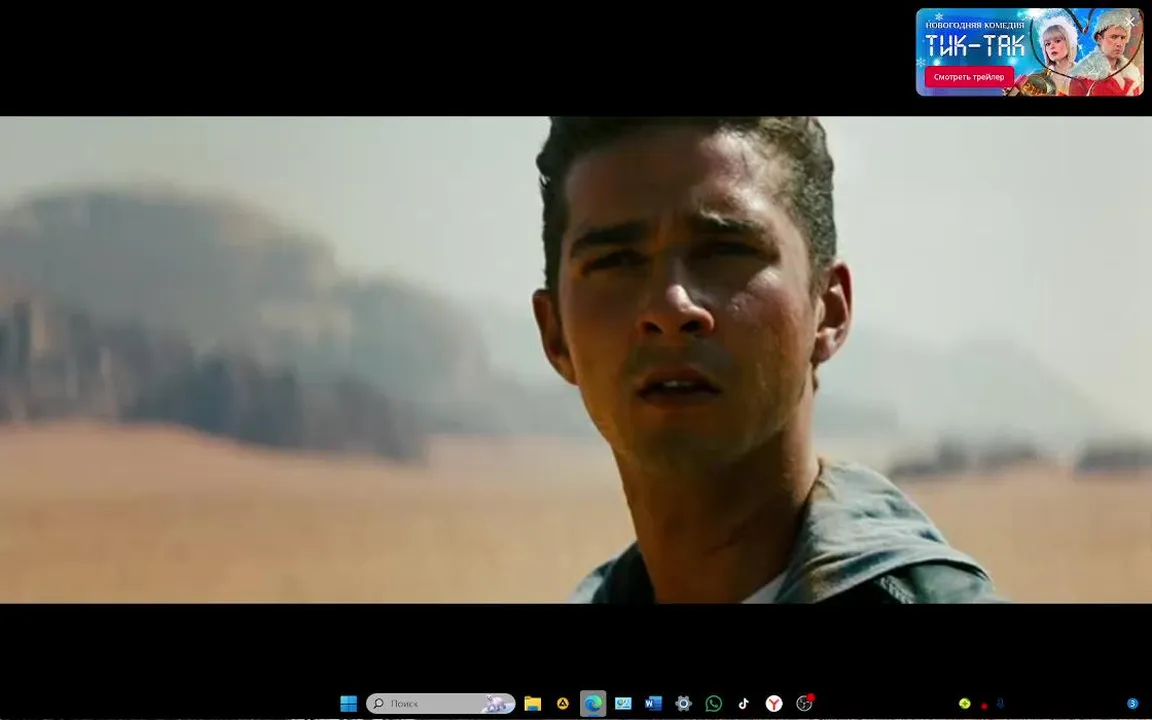Launch Yandex Browser from the taskbar
Viewport: 1152px width, 720px height.
pyautogui.click(x=774, y=704)
